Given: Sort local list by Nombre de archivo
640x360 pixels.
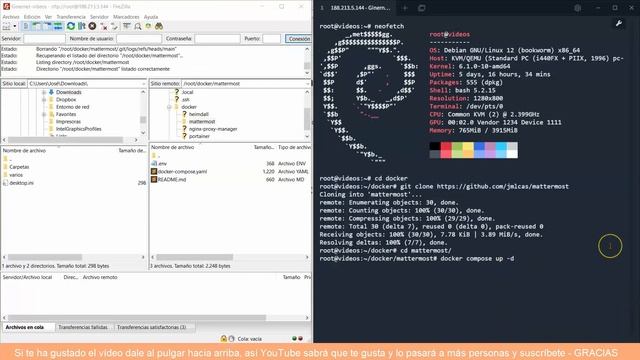Looking at the screenshot, I should (24, 151).
